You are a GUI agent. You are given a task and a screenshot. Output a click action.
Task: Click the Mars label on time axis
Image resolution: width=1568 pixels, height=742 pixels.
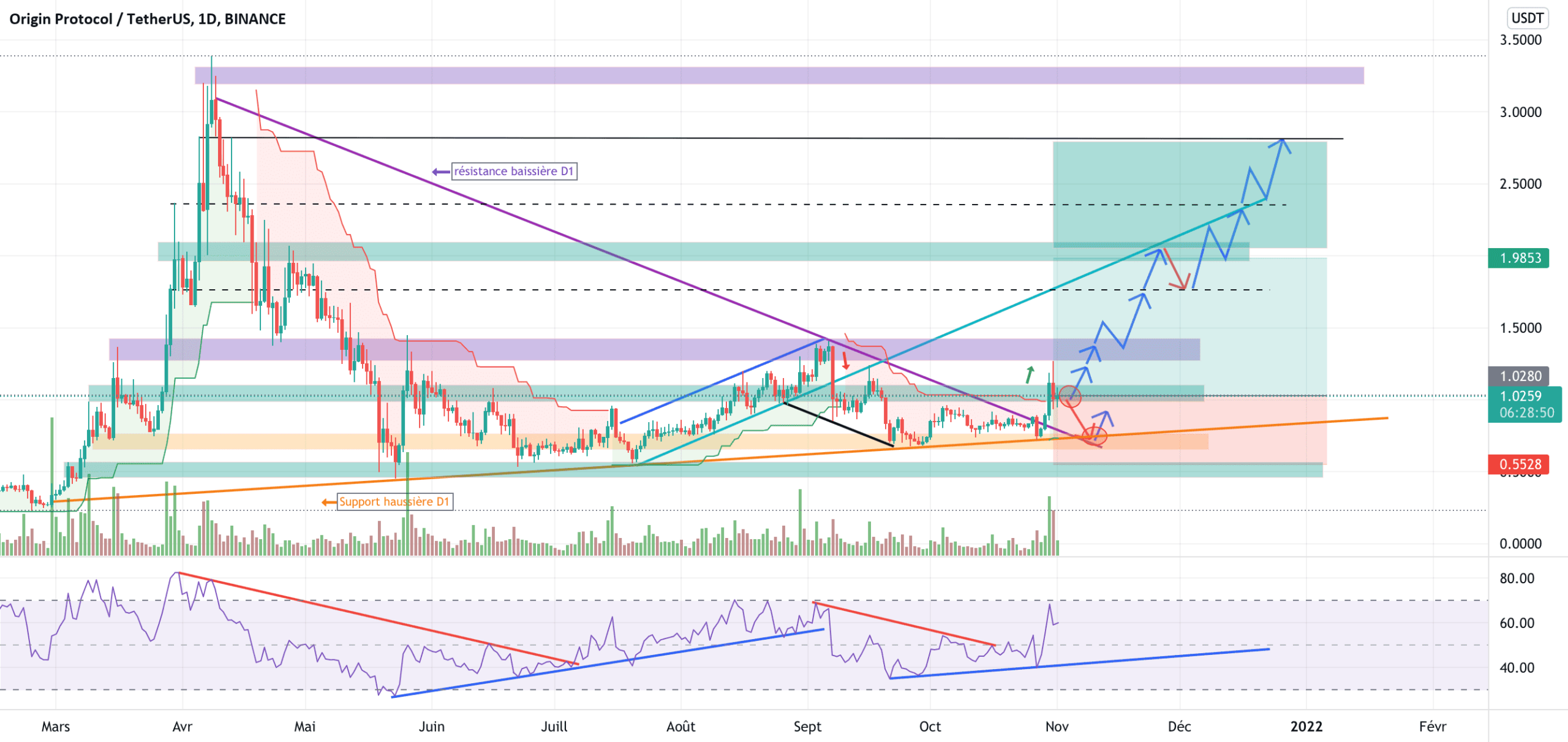click(x=56, y=727)
